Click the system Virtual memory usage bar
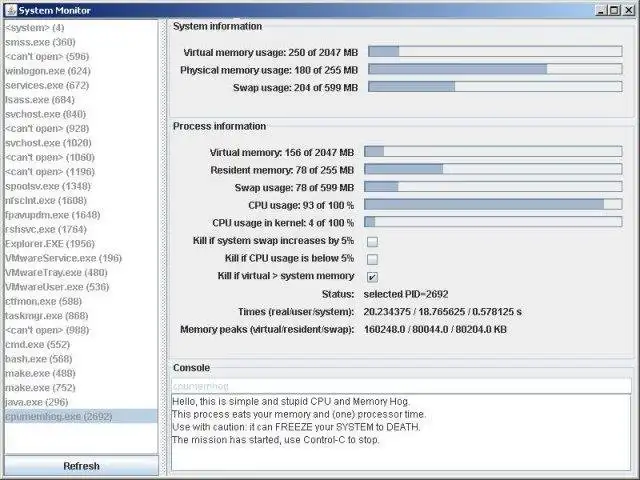Viewport: 640px width, 480px height. (495, 51)
